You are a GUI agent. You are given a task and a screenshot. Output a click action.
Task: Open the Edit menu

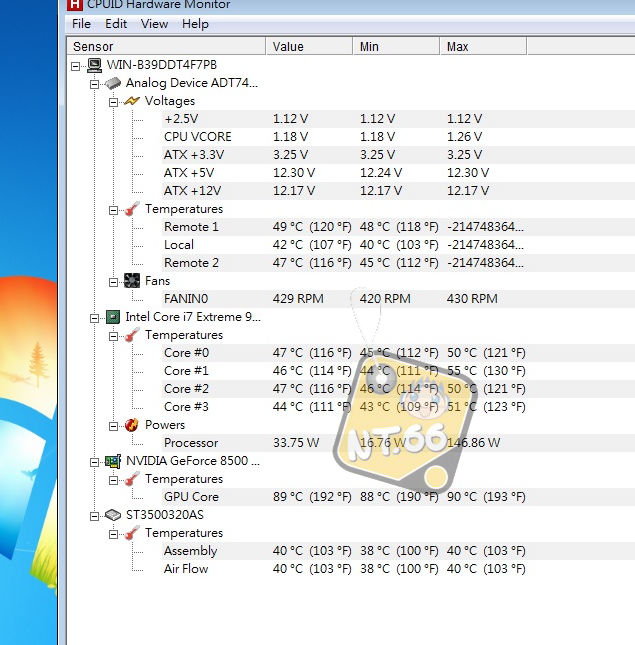pyautogui.click(x=116, y=24)
